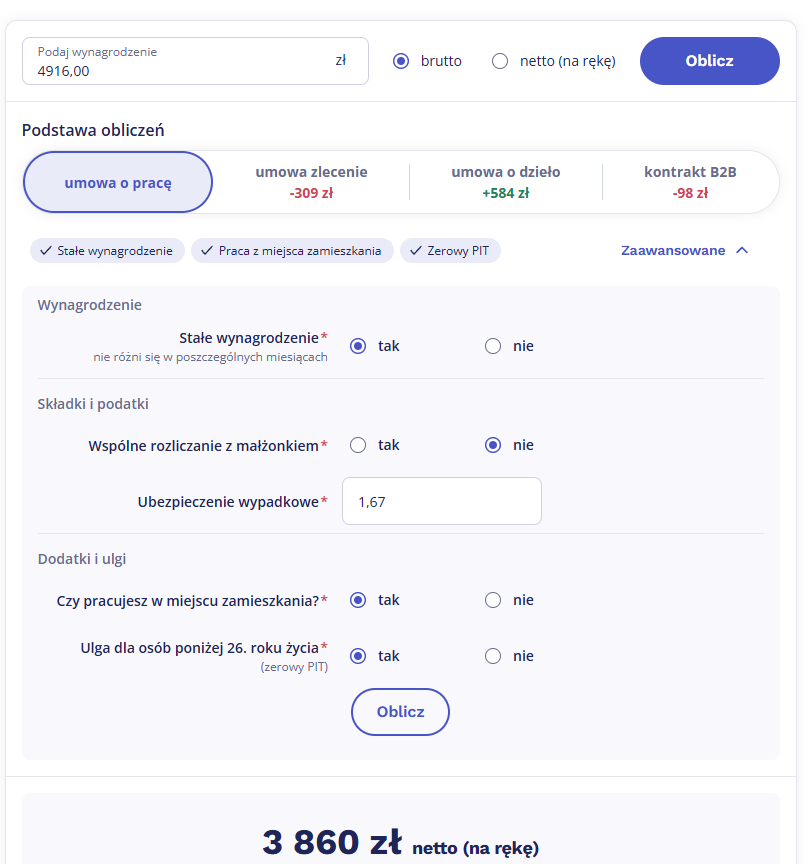The width and height of the screenshot is (809, 864).
Task: Click the salary amount input field
Action: [180, 70]
